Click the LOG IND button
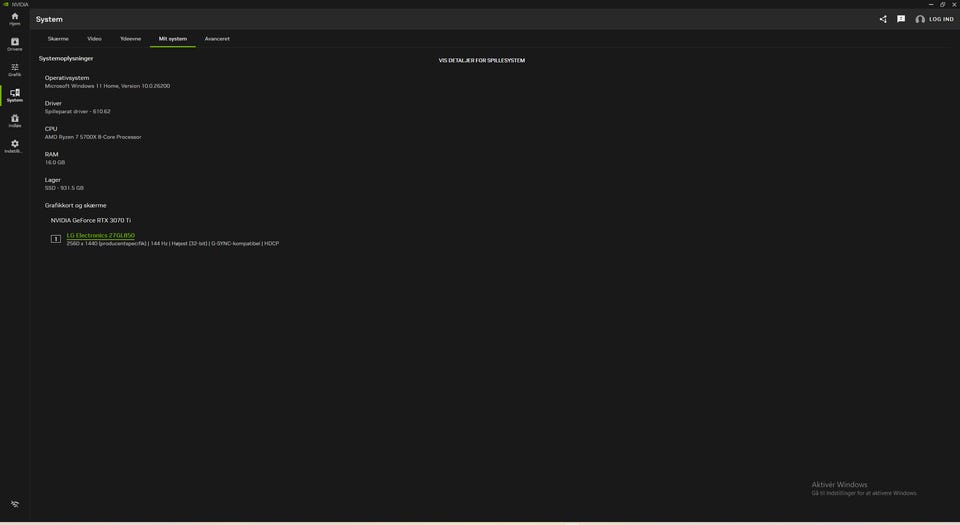The width and height of the screenshot is (960, 525). coord(934,19)
